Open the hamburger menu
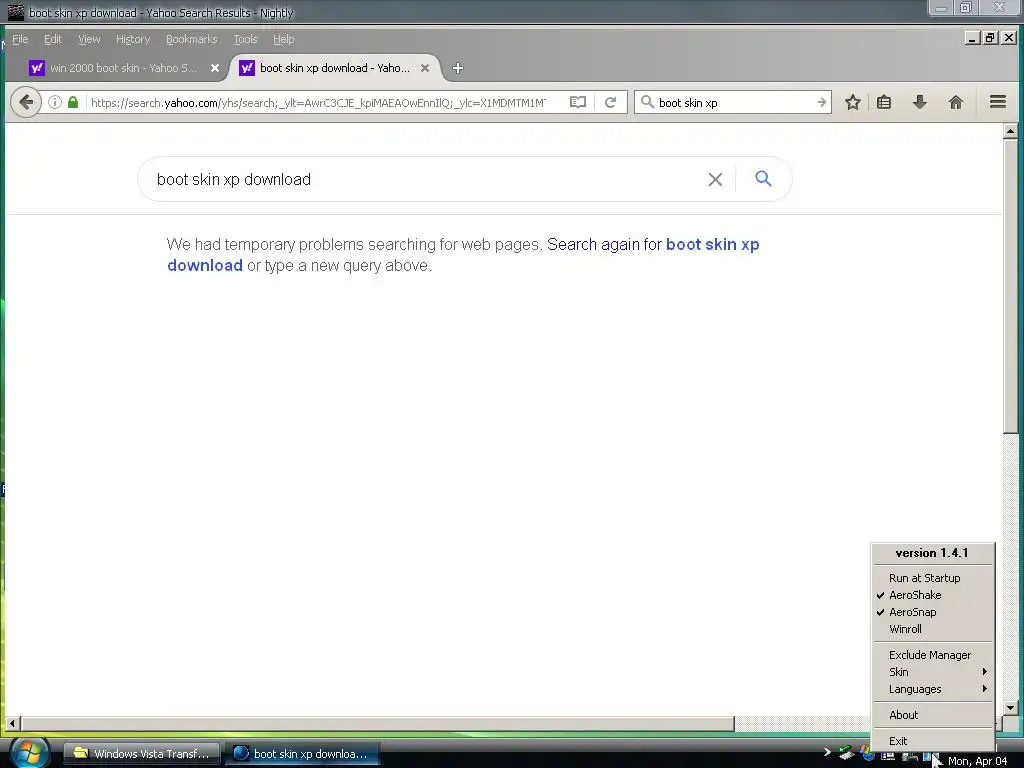The image size is (1024, 768). tap(997, 102)
